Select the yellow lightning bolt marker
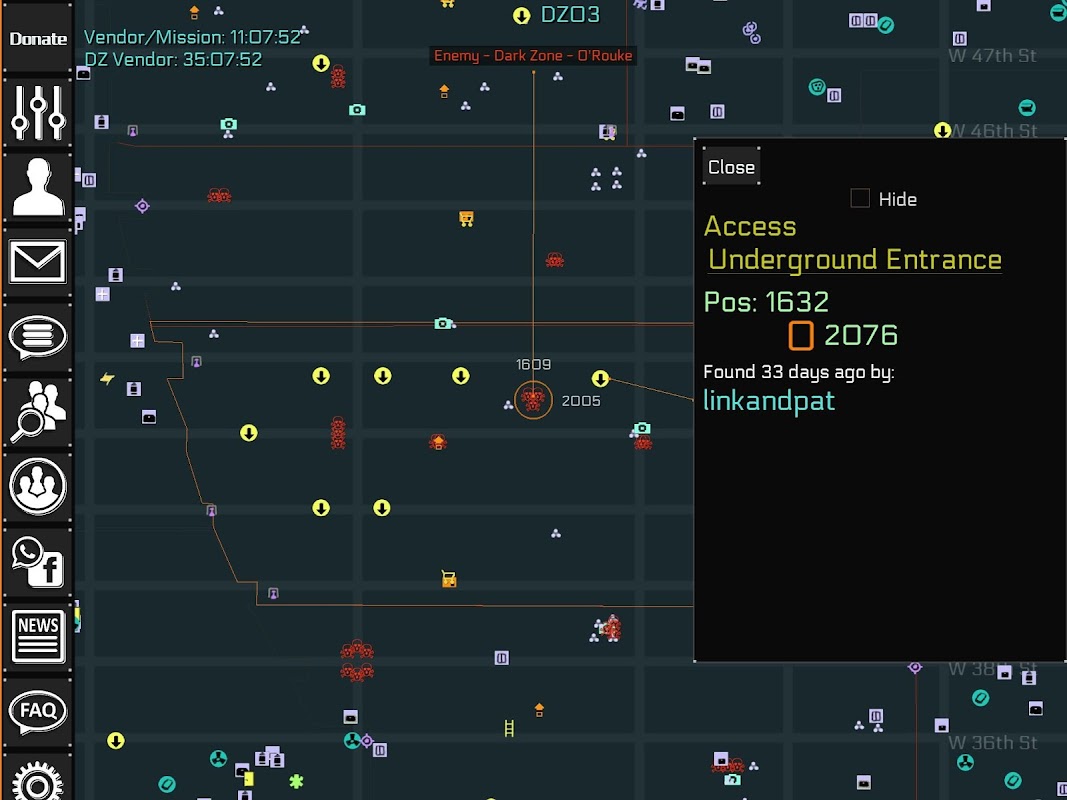The width and height of the screenshot is (1067, 800). (x=108, y=378)
